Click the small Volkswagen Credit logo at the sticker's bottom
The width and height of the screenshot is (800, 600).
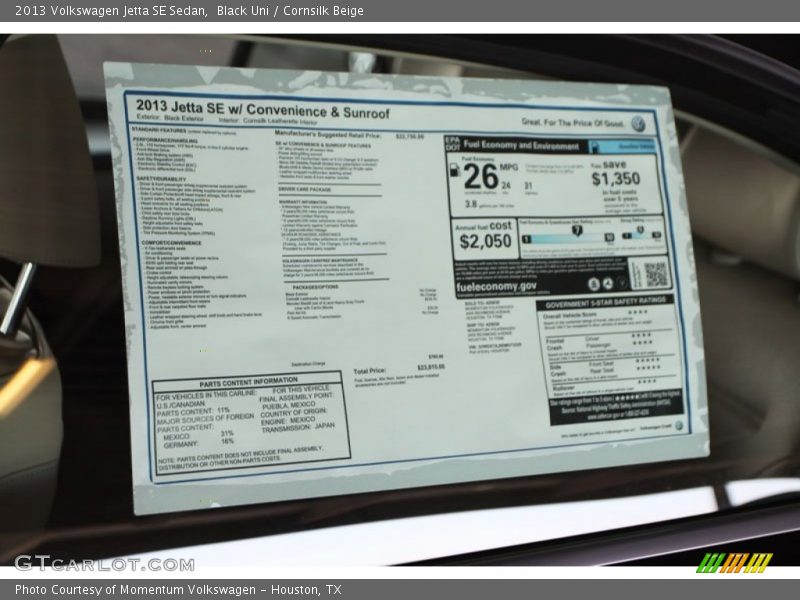(x=679, y=425)
